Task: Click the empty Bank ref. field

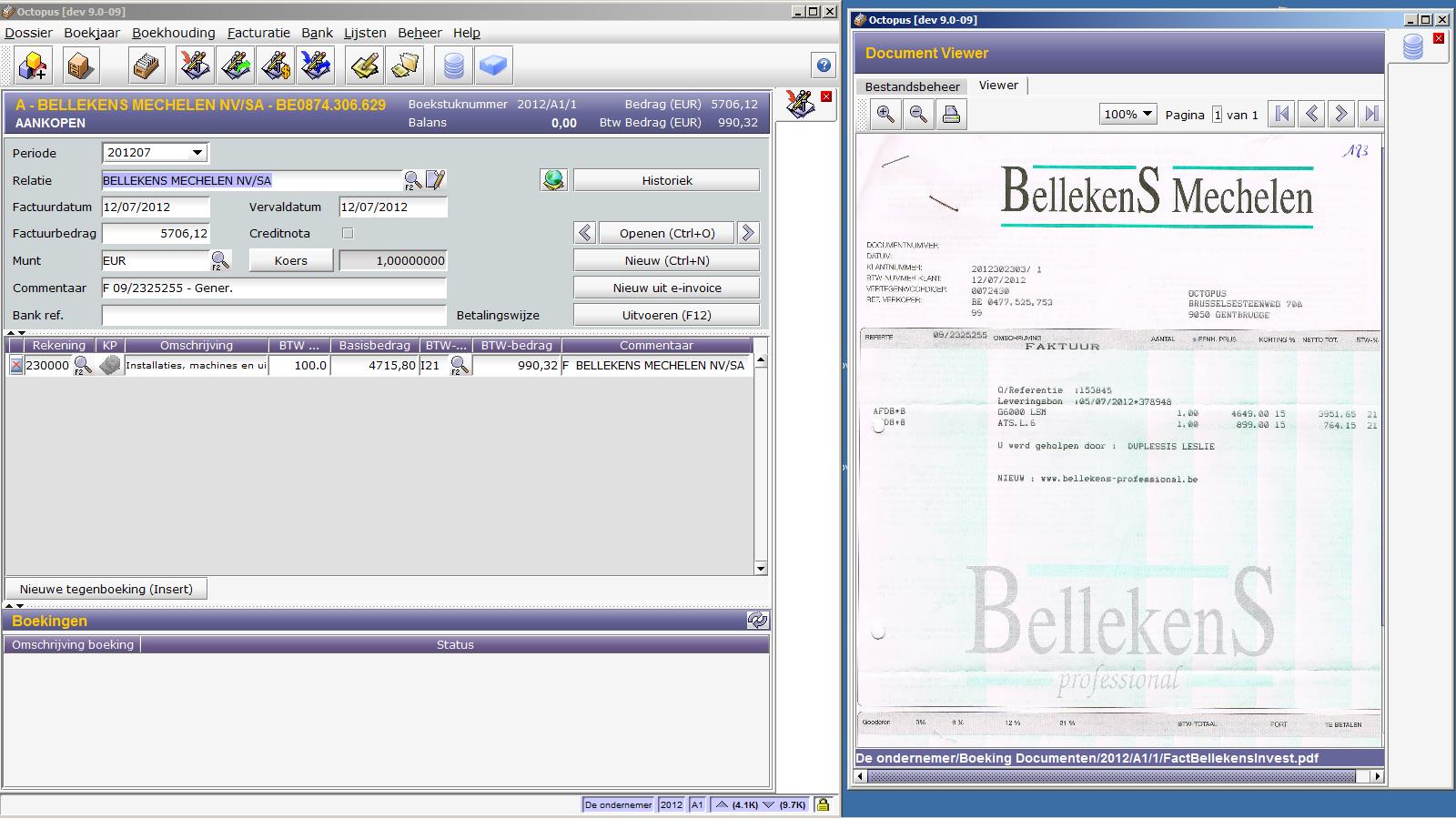Action: (x=274, y=315)
